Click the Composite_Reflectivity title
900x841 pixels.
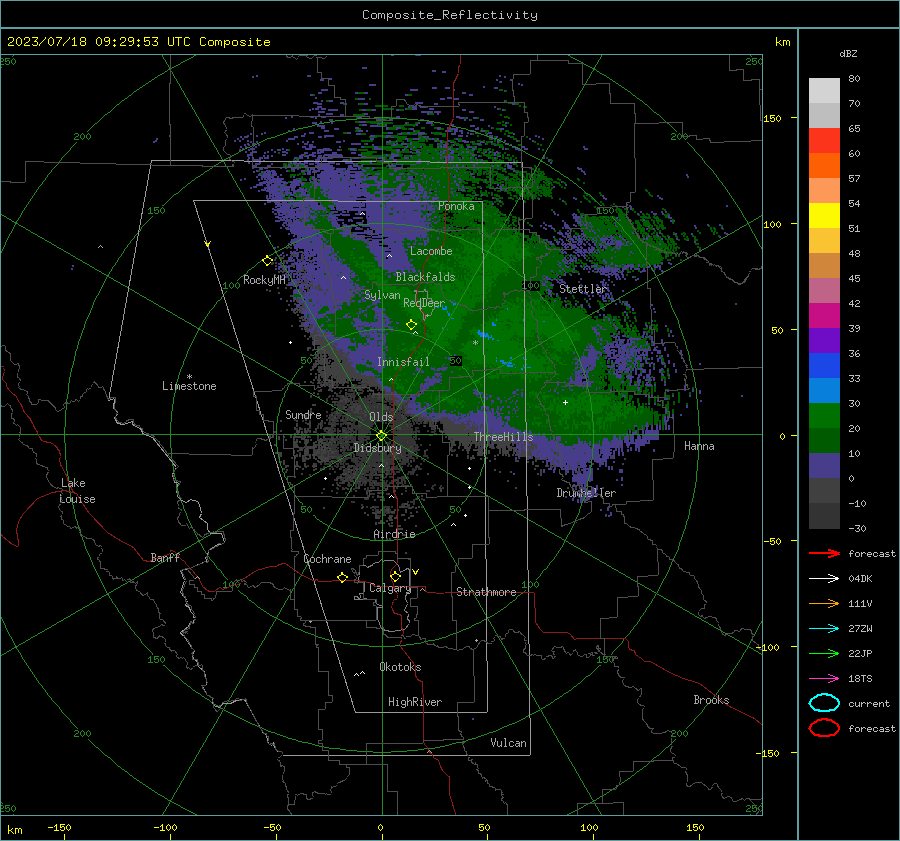pos(450,15)
